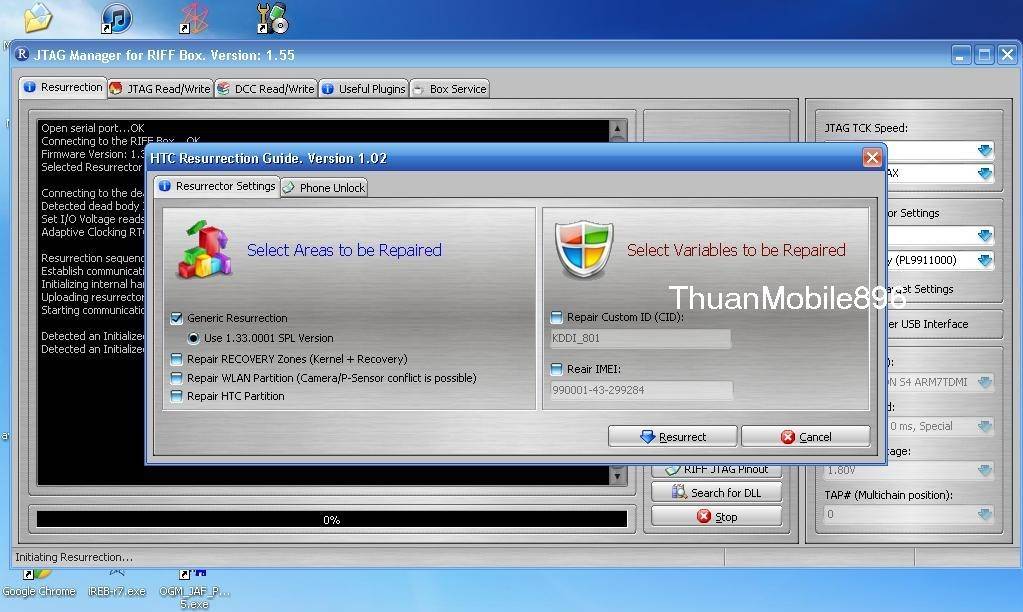Open the red star shortcut on desktop

click(x=194, y=18)
